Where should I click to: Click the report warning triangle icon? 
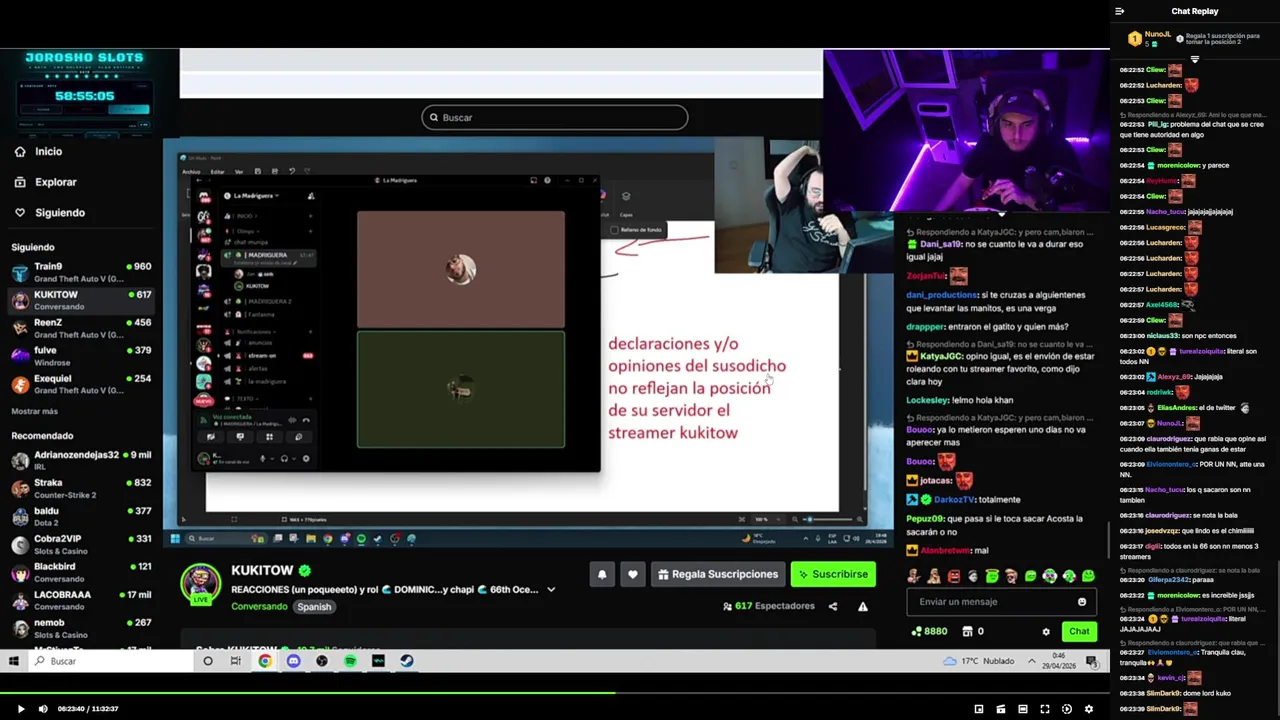[862, 607]
